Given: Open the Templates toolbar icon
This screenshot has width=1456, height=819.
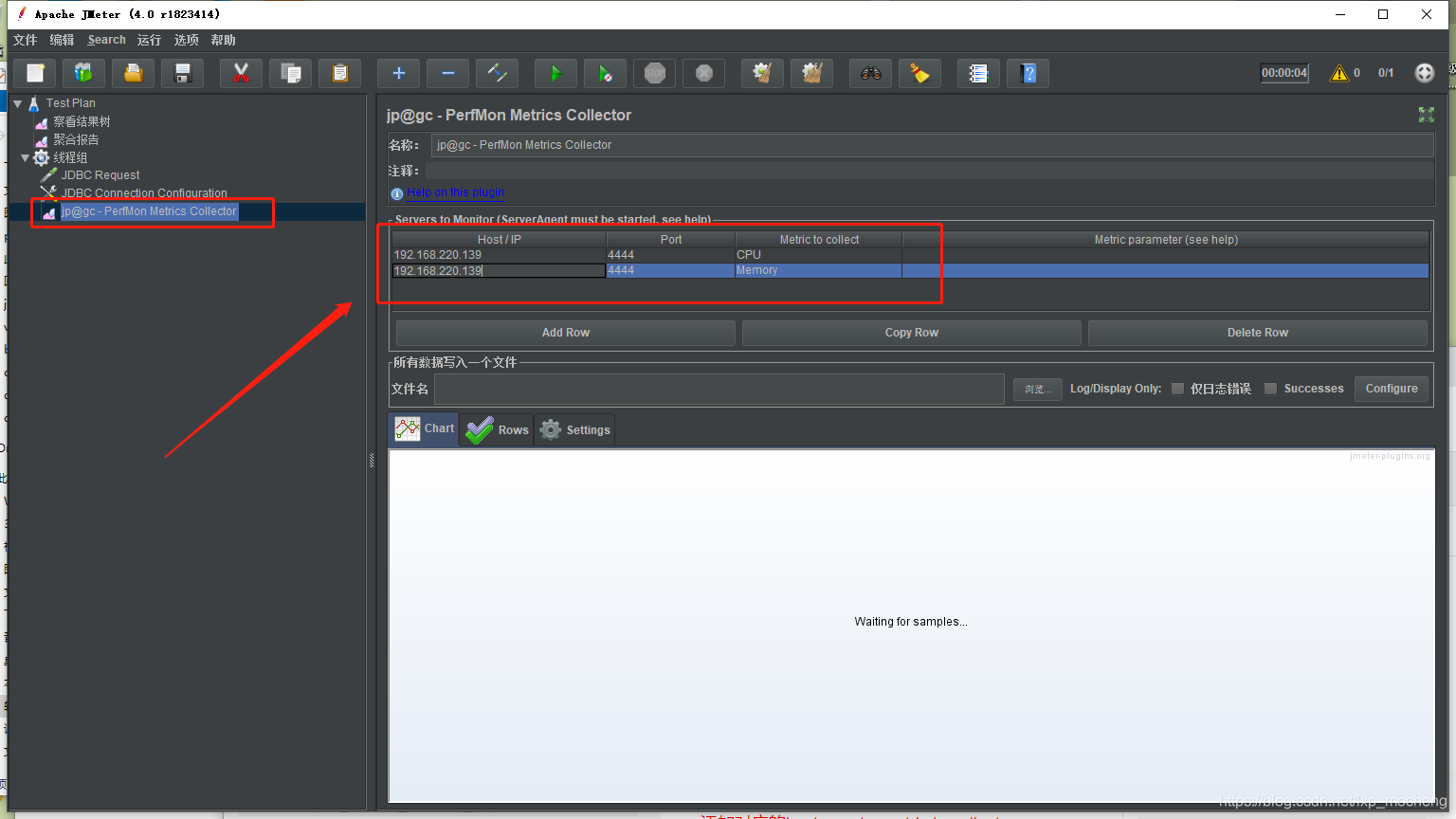Looking at the screenshot, I should pyautogui.click(x=84, y=73).
